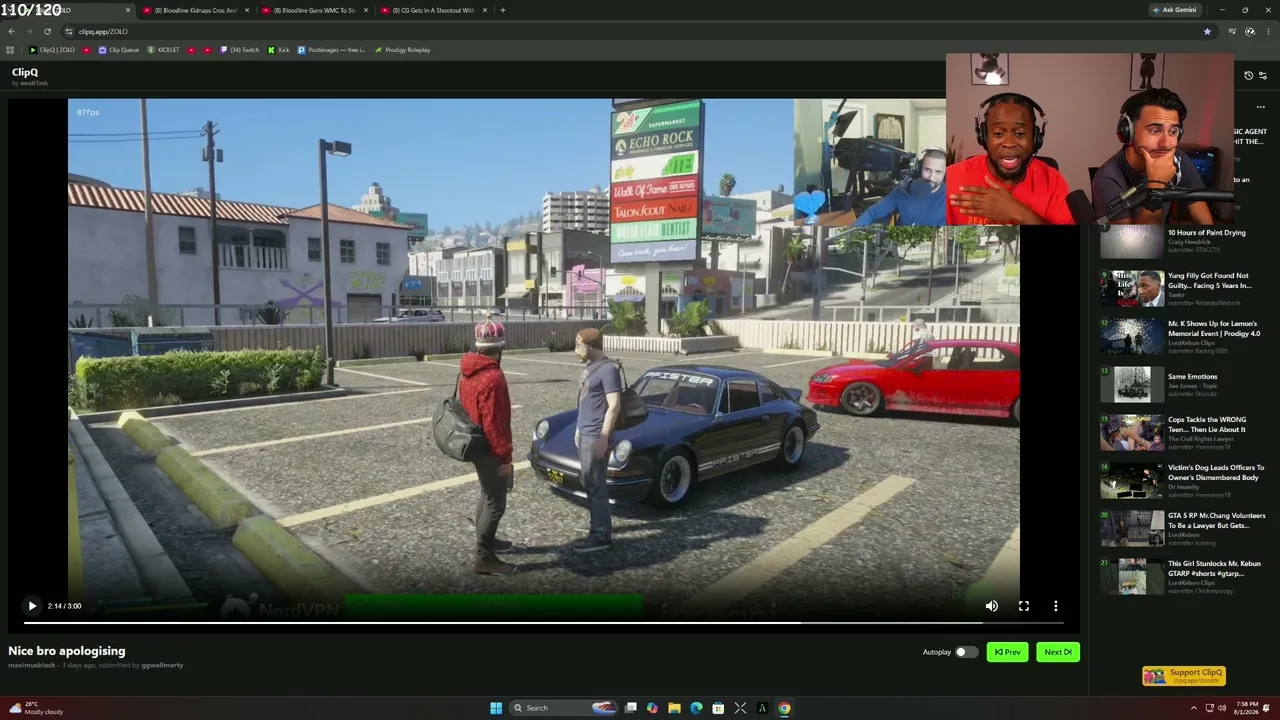Open the Kick bookmark
1280x720 pixels.
pos(278,50)
